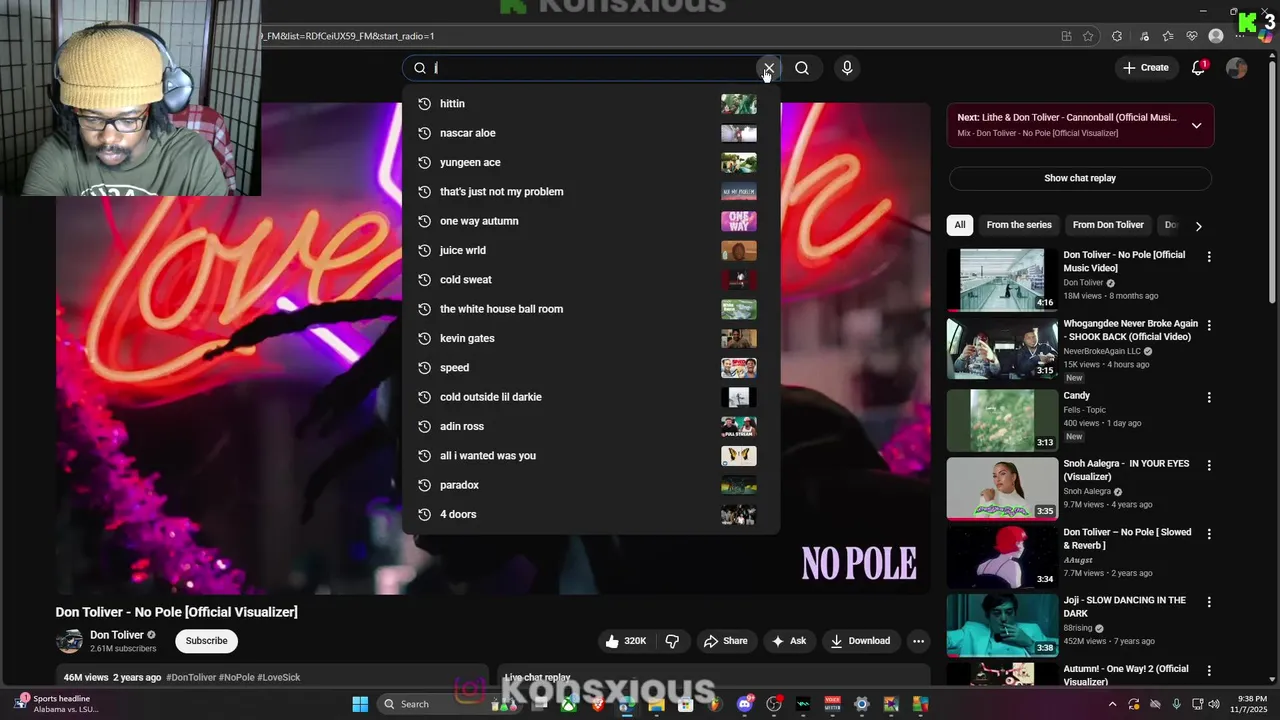Open the browser essentials heart icon

[x=1192, y=36]
